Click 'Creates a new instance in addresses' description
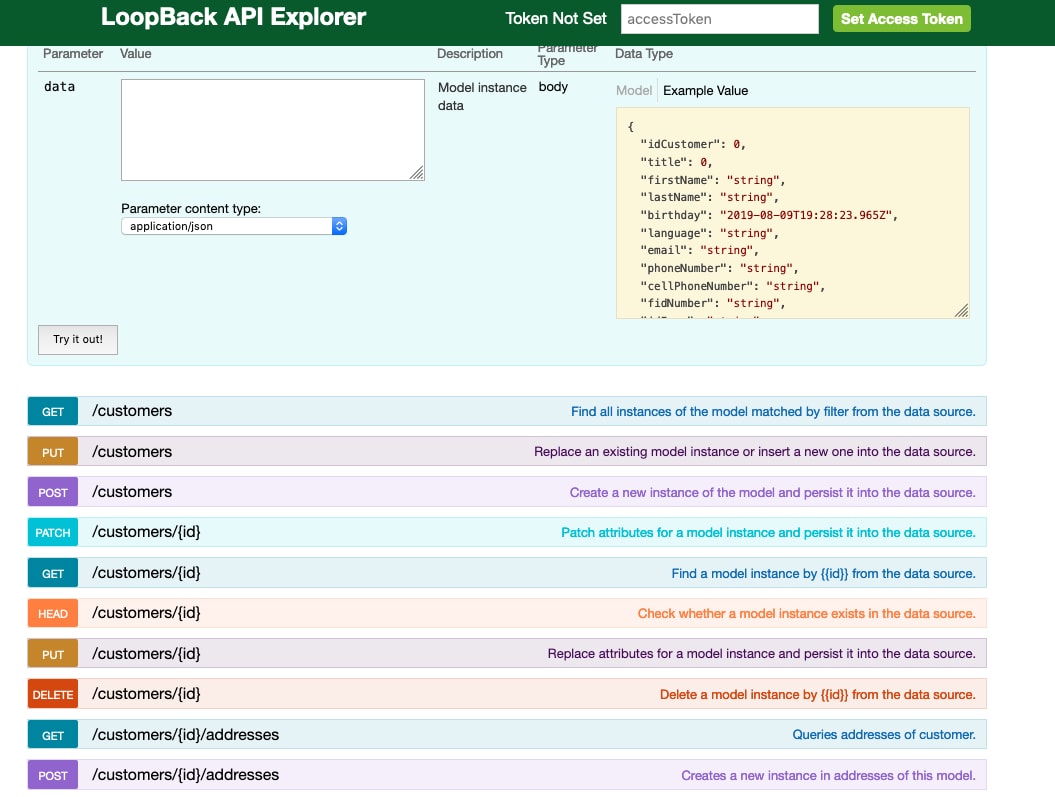Screen dimensions: 1055x797 [x=828, y=775]
